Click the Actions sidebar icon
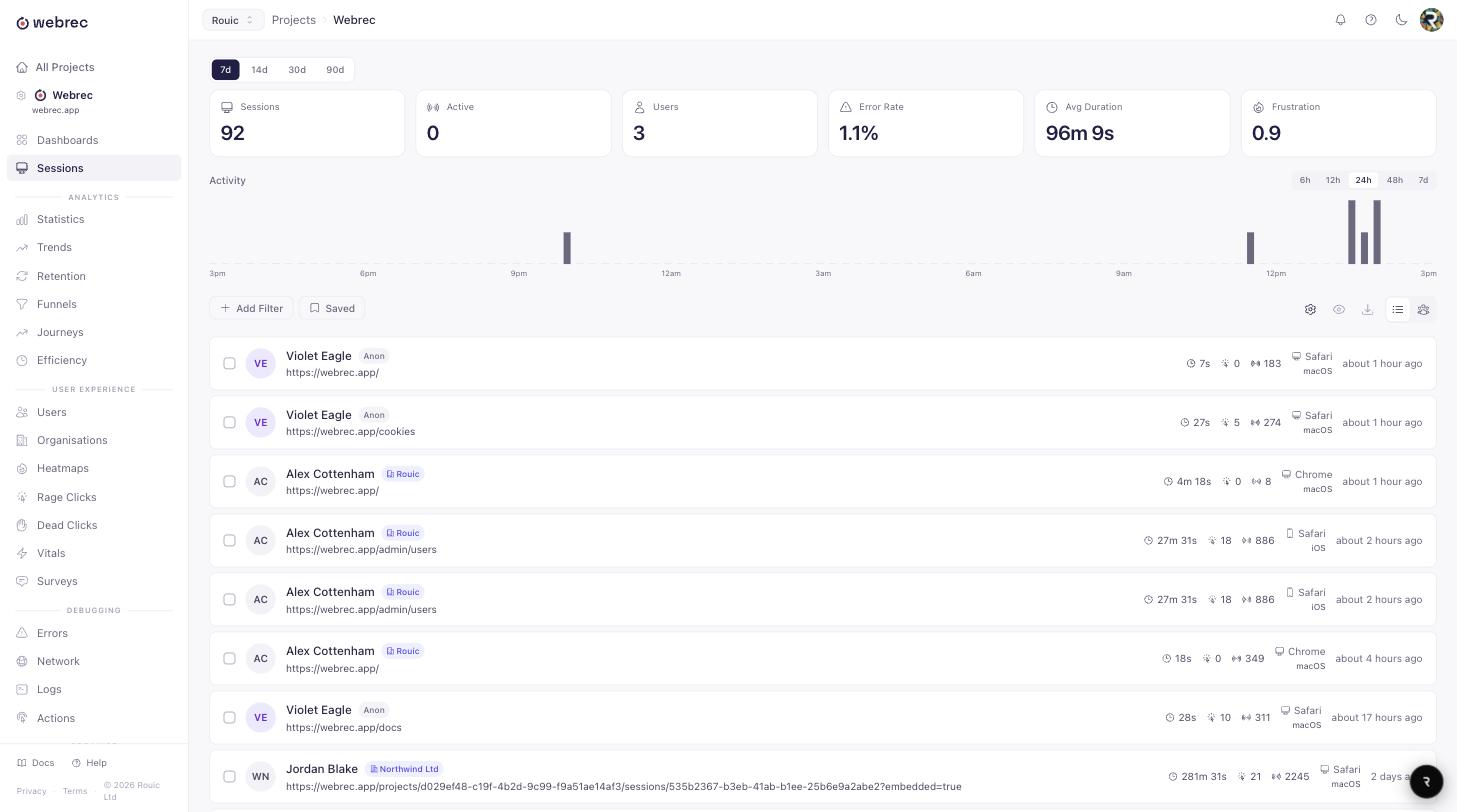 point(22,718)
